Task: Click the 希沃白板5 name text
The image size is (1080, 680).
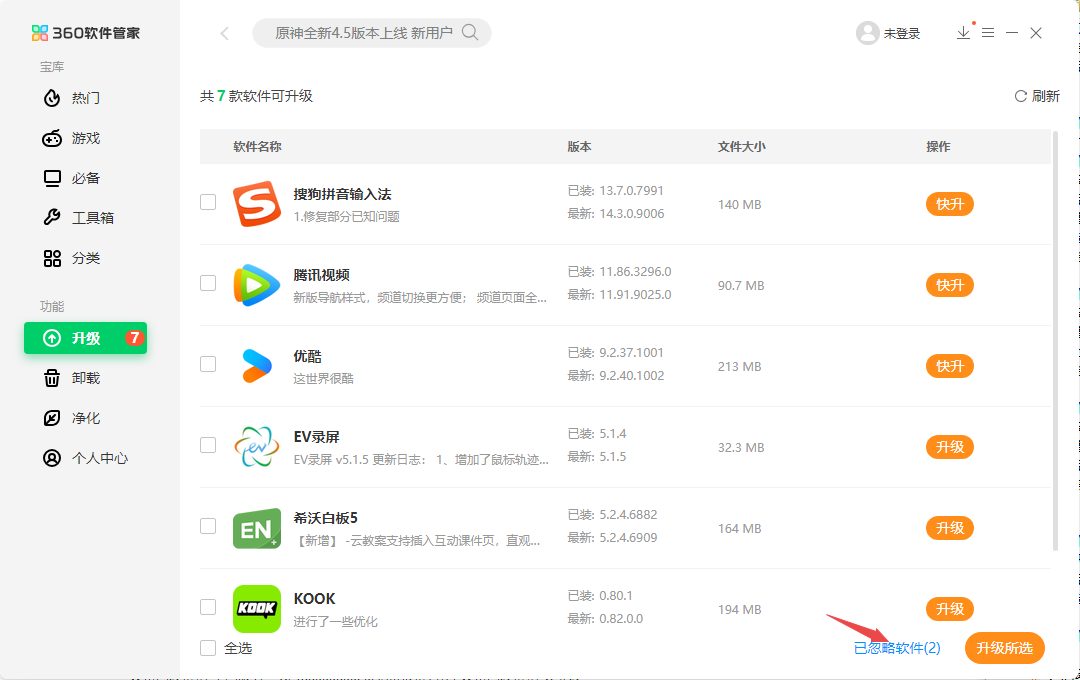Action: coord(326,518)
